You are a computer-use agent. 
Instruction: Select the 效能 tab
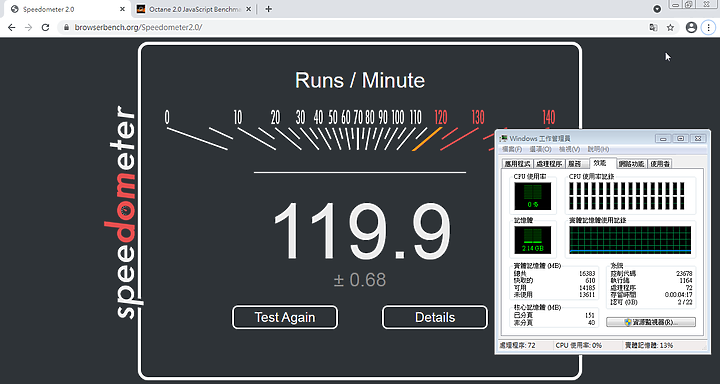[602, 163]
